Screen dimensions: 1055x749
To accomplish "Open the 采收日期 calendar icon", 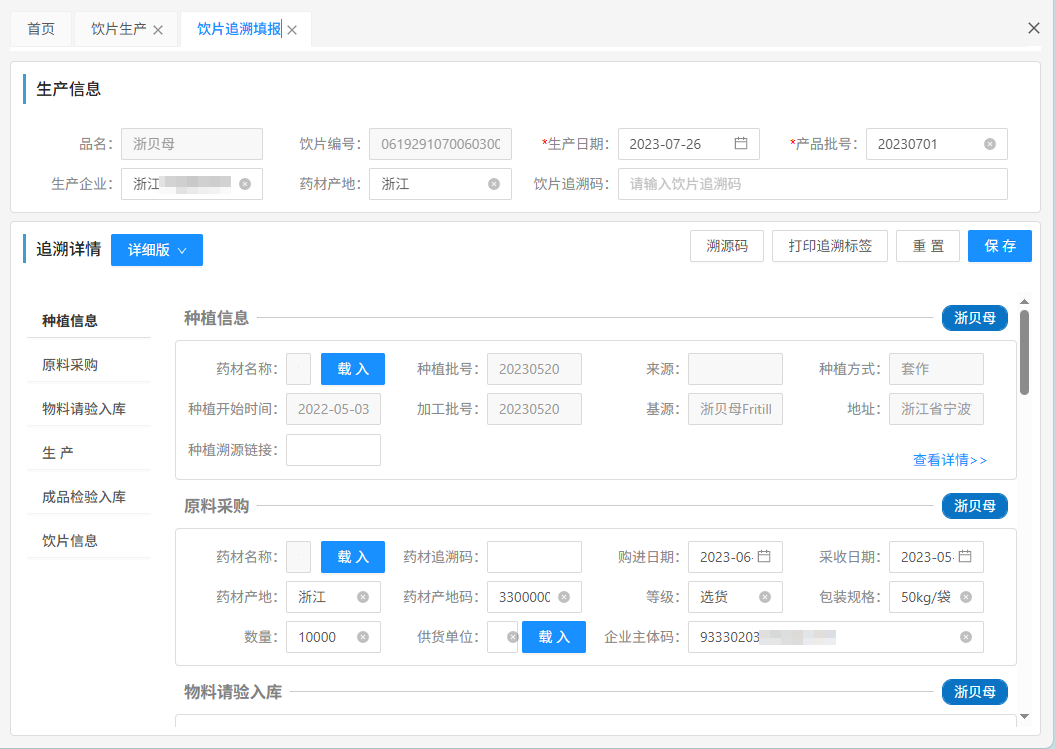I will tap(965, 557).
